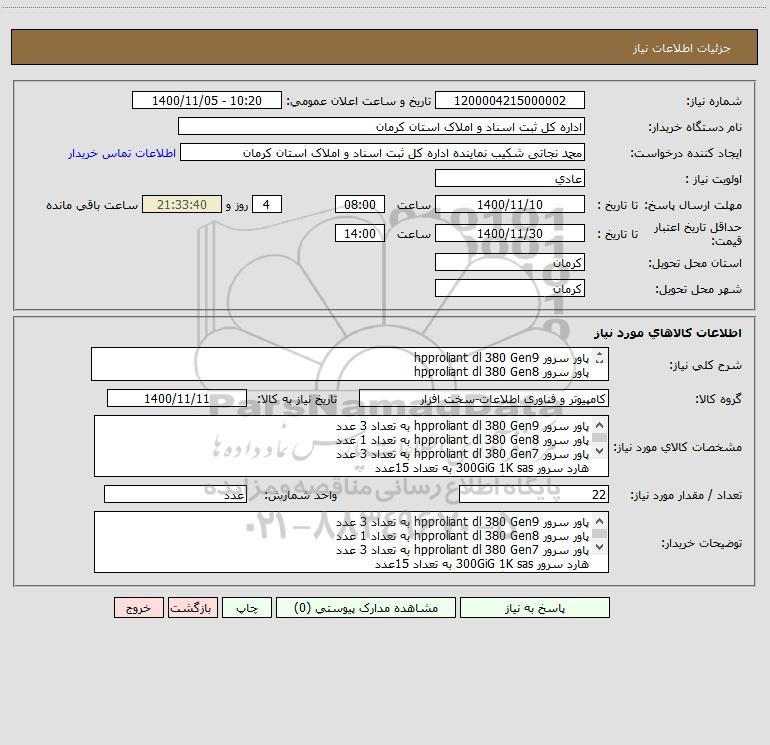Open the buyer contact information link
The width and height of the screenshot is (770, 745).
click(122, 153)
